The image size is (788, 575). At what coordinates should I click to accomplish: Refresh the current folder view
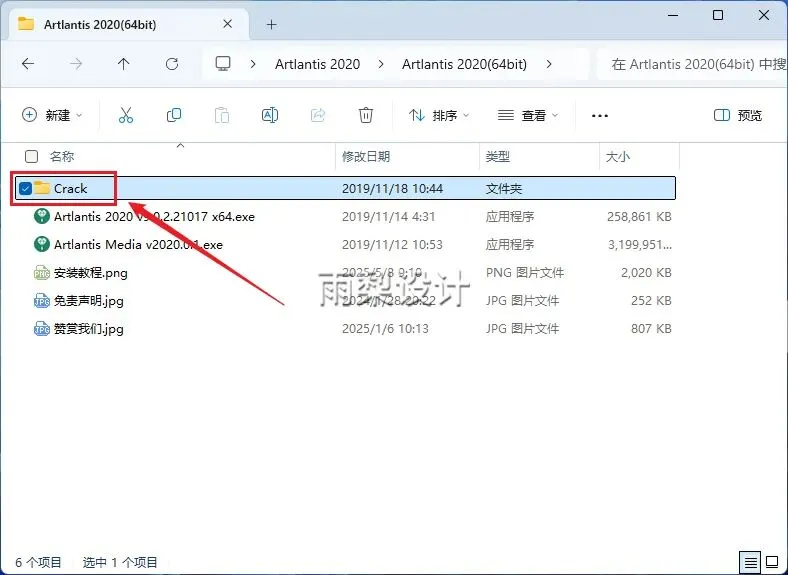pyautogui.click(x=172, y=64)
